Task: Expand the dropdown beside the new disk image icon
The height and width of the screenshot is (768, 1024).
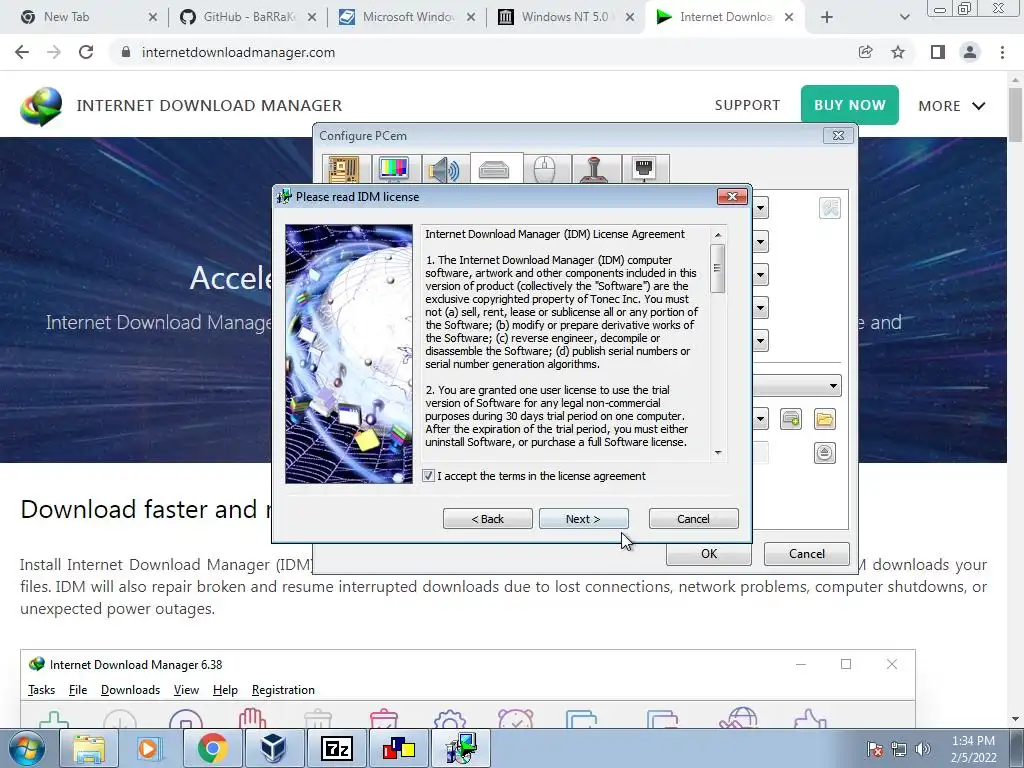Action: (x=760, y=419)
